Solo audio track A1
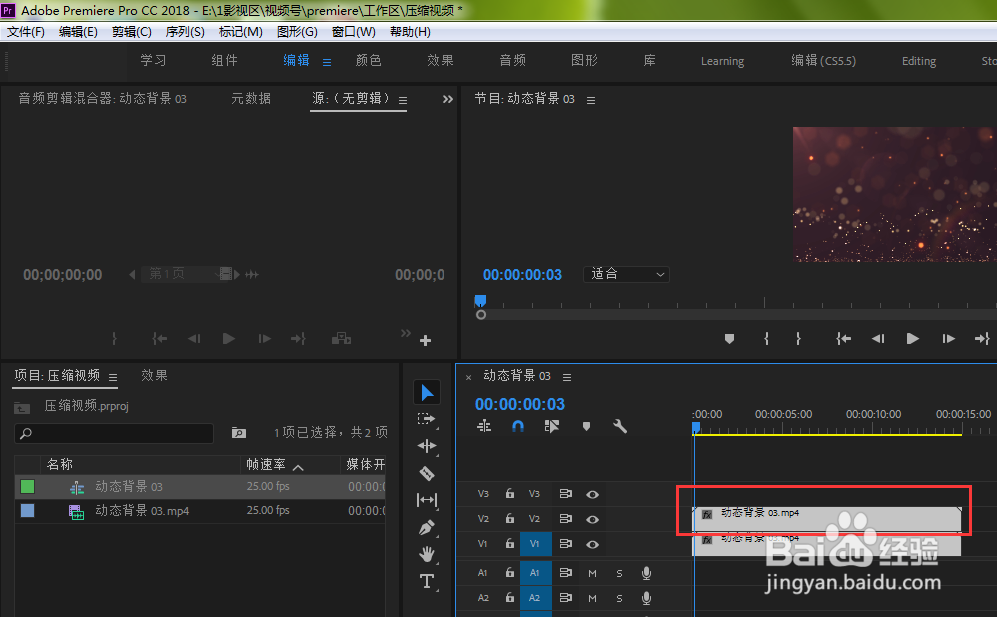997x617 pixels. coord(619,573)
